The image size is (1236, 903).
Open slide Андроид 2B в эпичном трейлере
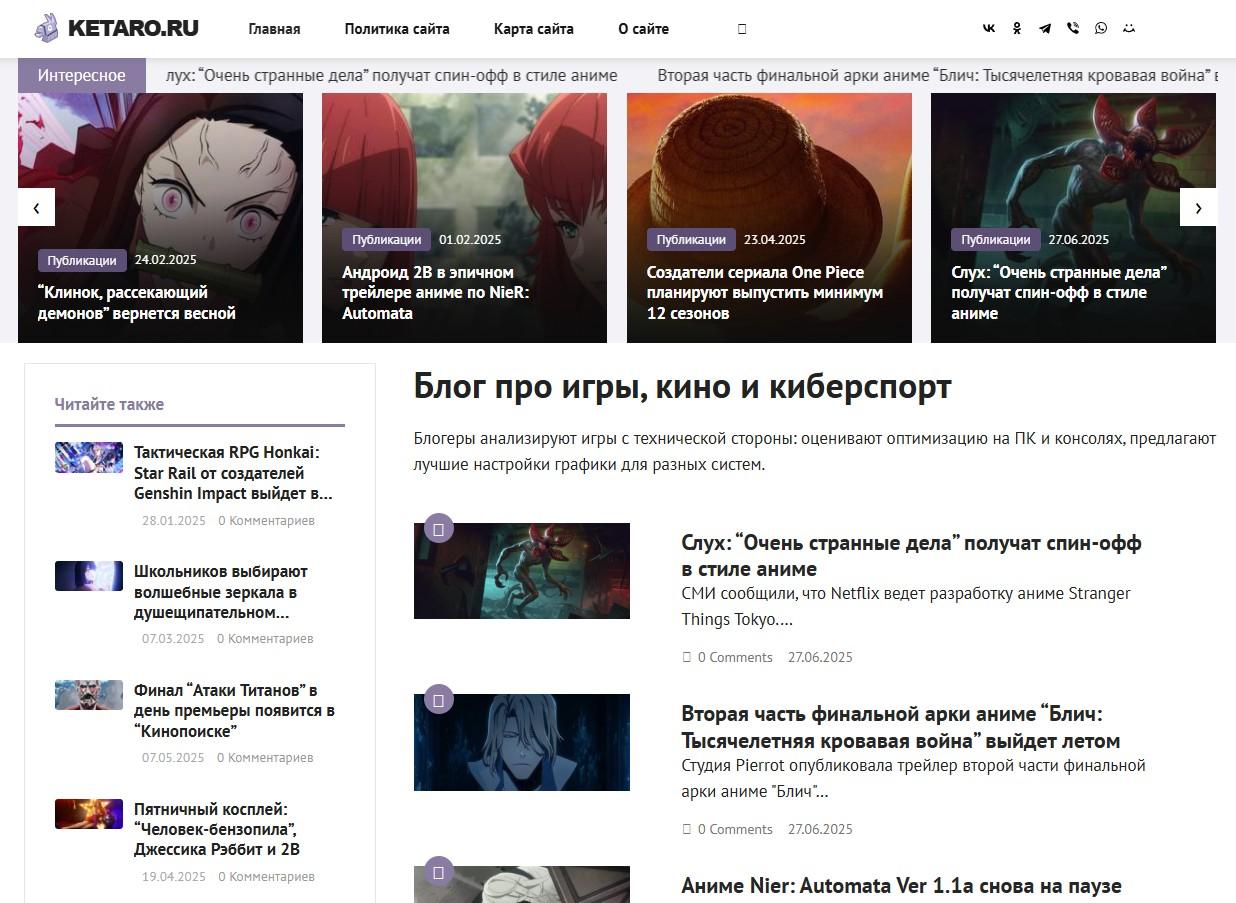(435, 292)
